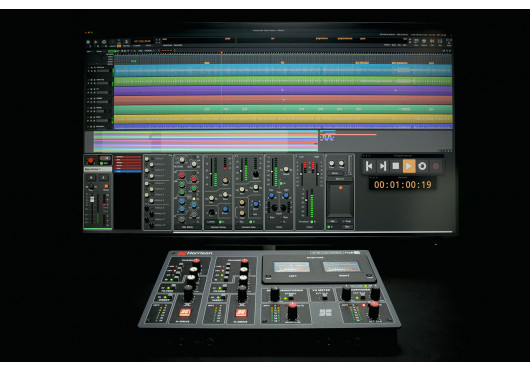This screenshot has height=371, width=530.
Task: Click the multicolor session overview strip
Action: click(206, 141)
